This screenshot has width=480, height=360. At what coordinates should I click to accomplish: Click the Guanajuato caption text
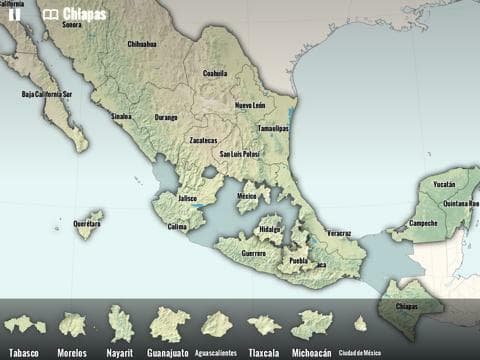coord(168,353)
